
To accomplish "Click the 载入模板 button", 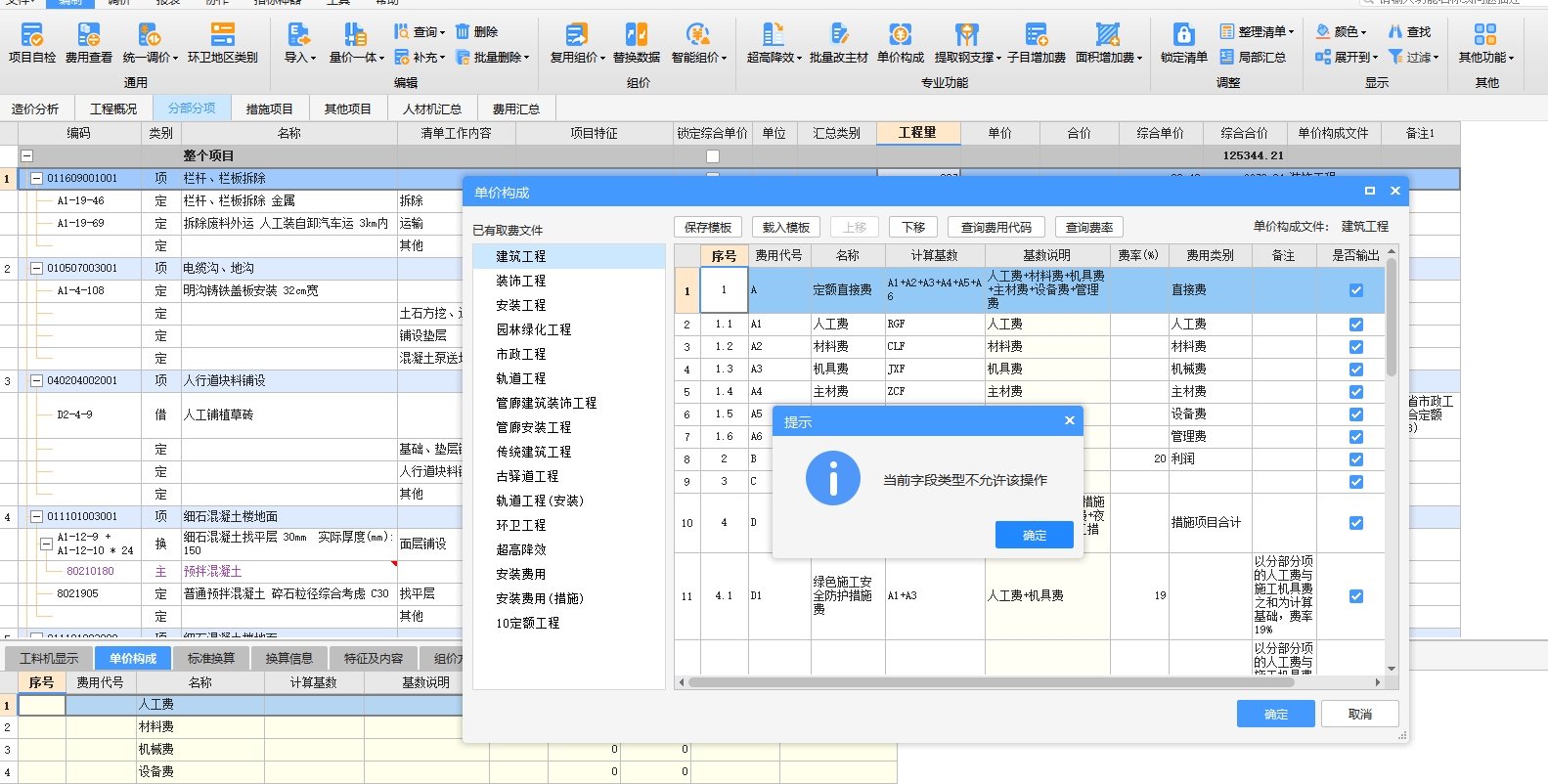I will (786, 227).
